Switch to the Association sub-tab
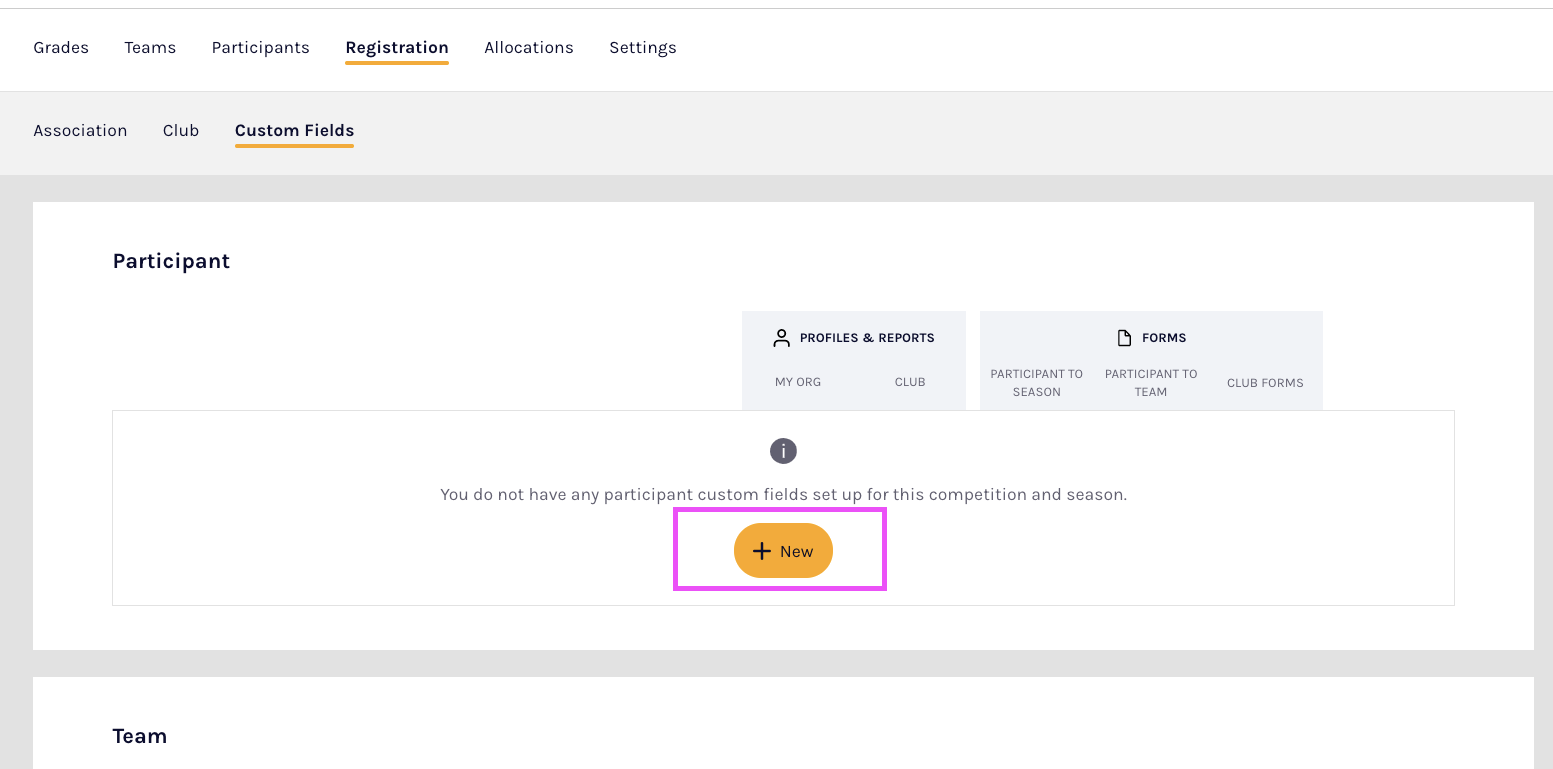The image size is (1553, 769). (x=80, y=131)
